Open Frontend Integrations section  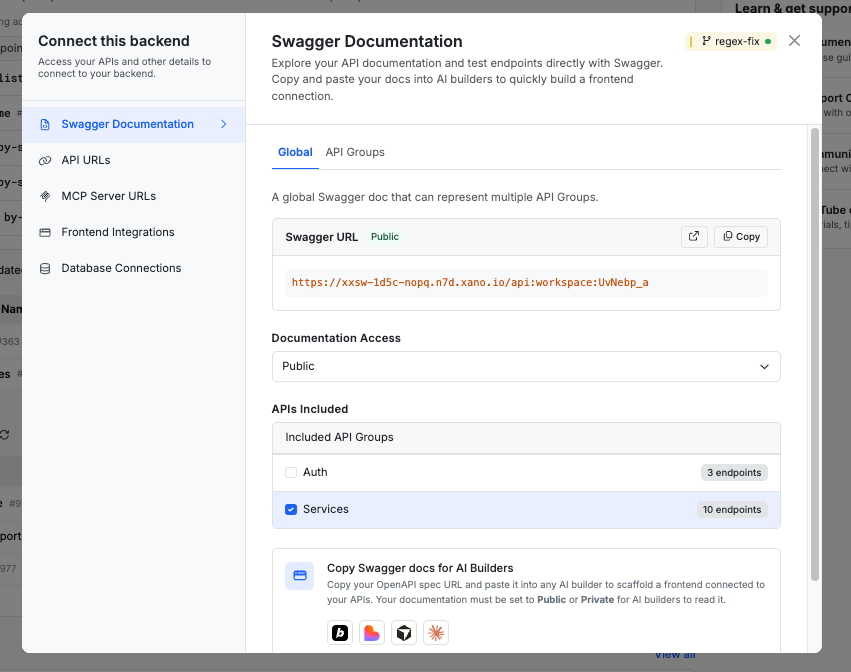[134, 232]
